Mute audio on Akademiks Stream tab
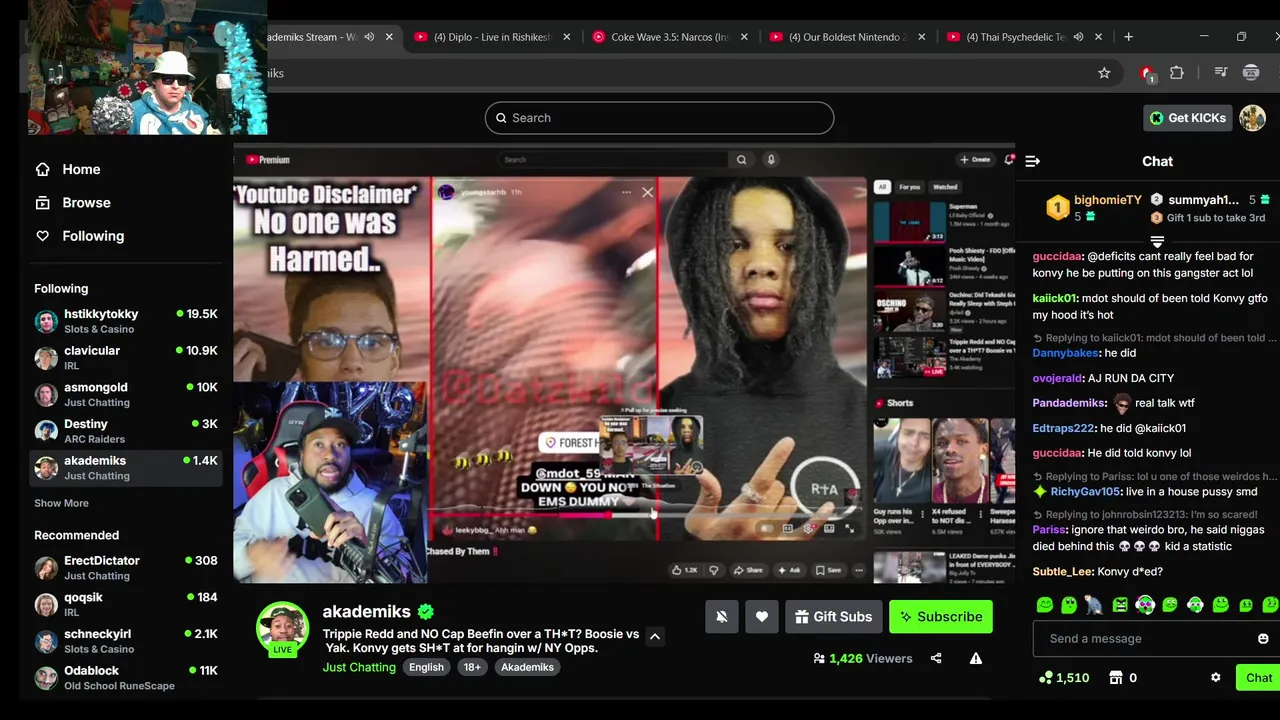This screenshot has width=1280, height=720. (x=369, y=37)
